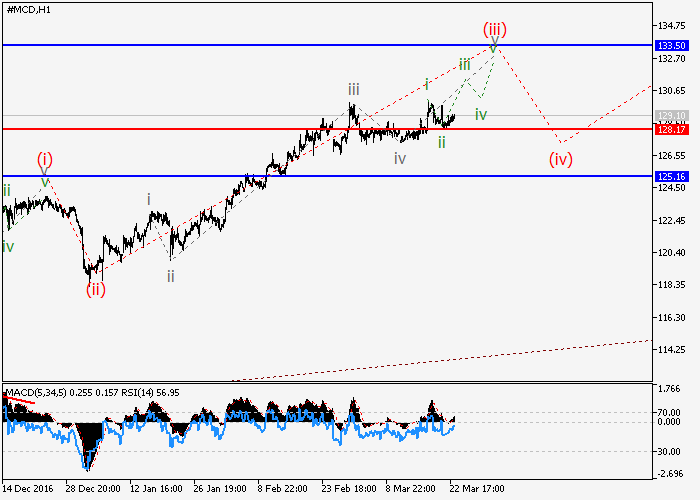Select the gray i wave label
Viewport: 700px width, 500px height.
tap(149, 199)
